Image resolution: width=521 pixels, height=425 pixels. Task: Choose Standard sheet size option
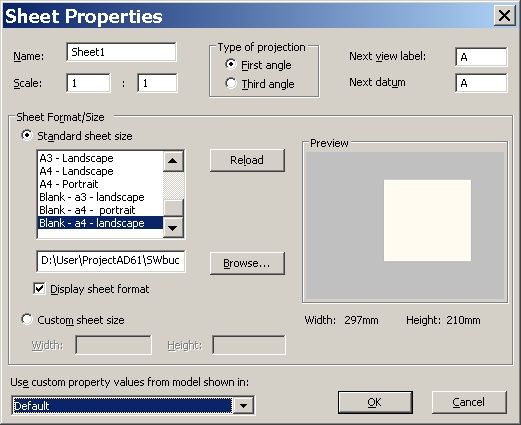[27, 135]
